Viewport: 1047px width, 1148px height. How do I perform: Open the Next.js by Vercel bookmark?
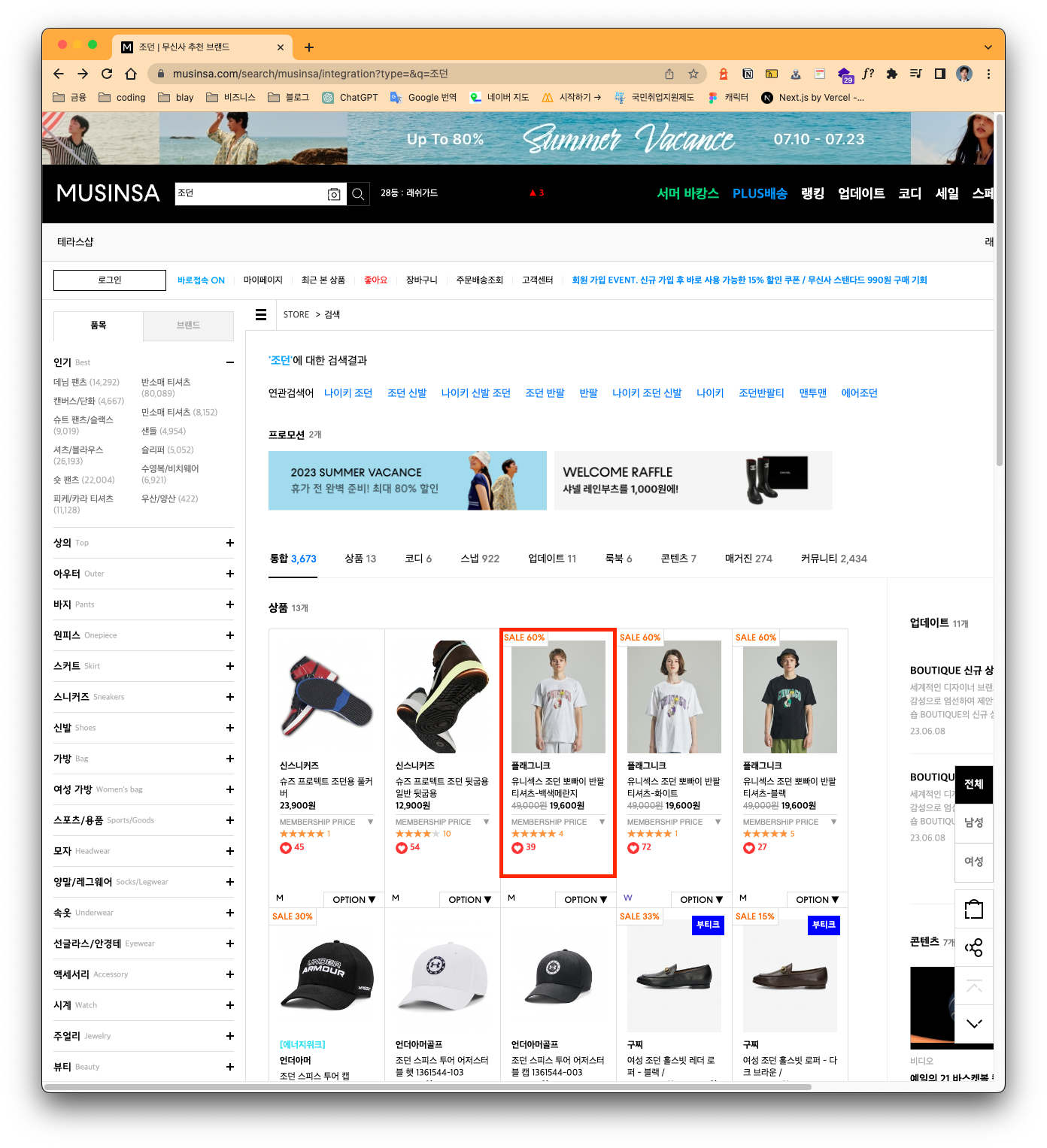pos(812,97)
